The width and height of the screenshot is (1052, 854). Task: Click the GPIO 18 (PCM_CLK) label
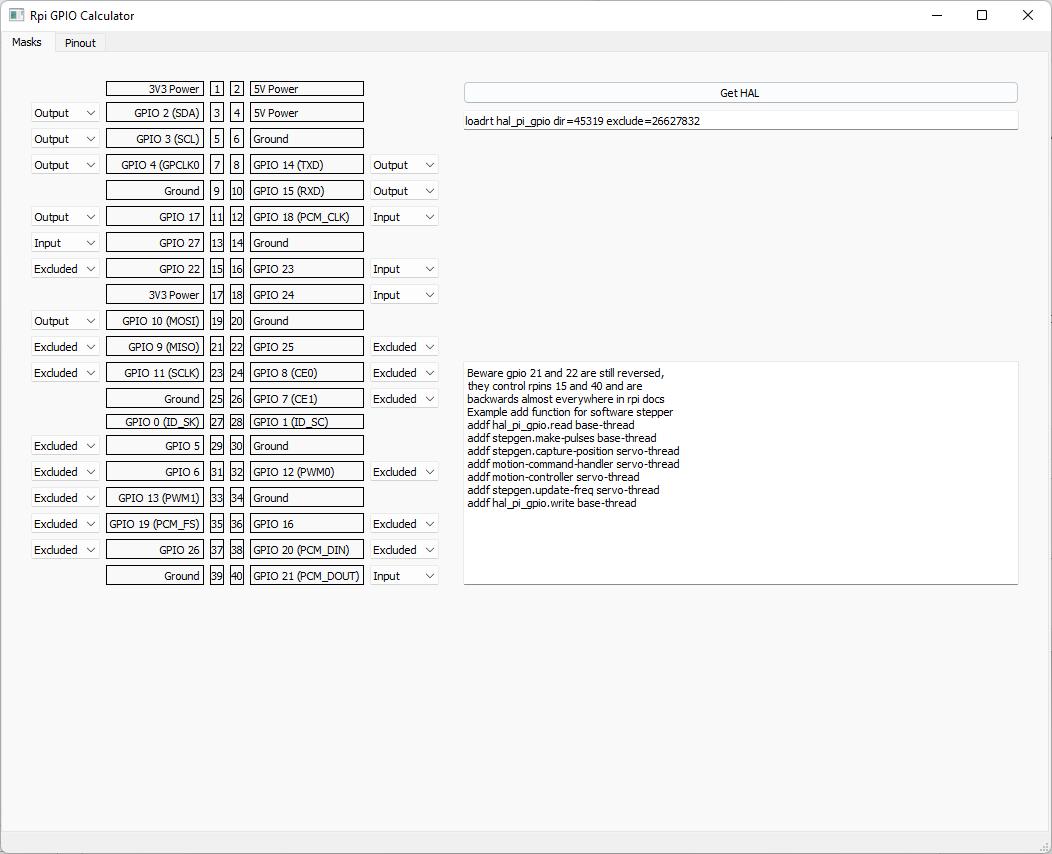(x=307, y=217)
